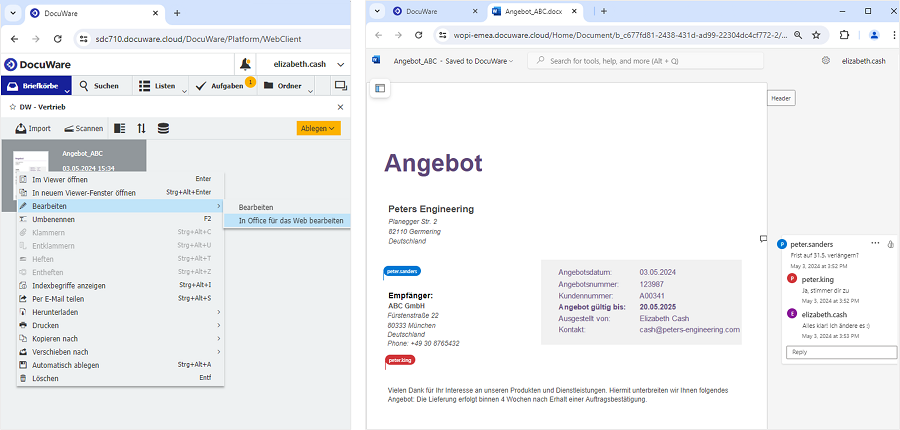Expand the Drucken submenu

click(x=120, y=325)
